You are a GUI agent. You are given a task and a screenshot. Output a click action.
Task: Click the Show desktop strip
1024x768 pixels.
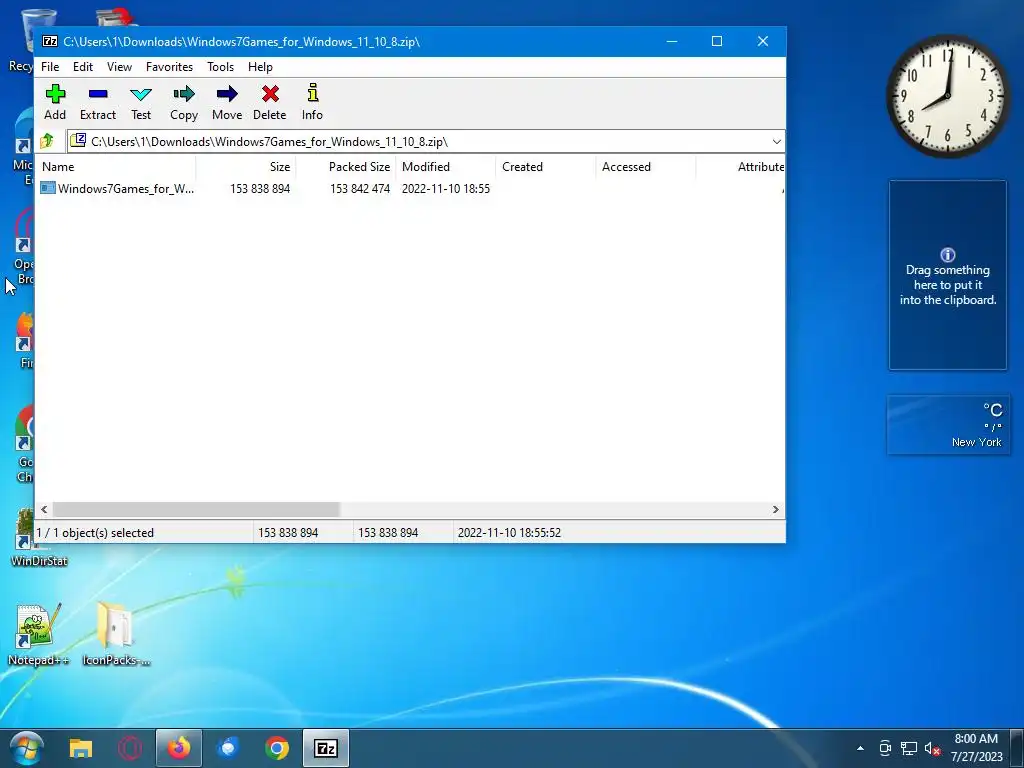tap(1017, 748)
